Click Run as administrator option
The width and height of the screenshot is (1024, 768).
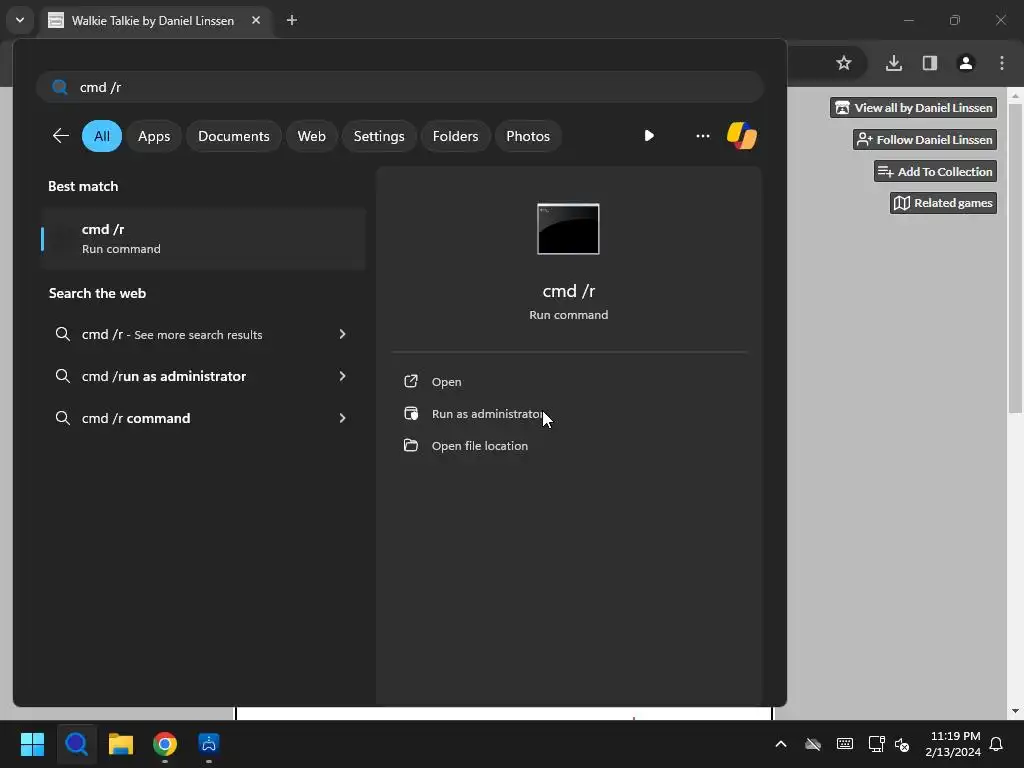point(487,414)
